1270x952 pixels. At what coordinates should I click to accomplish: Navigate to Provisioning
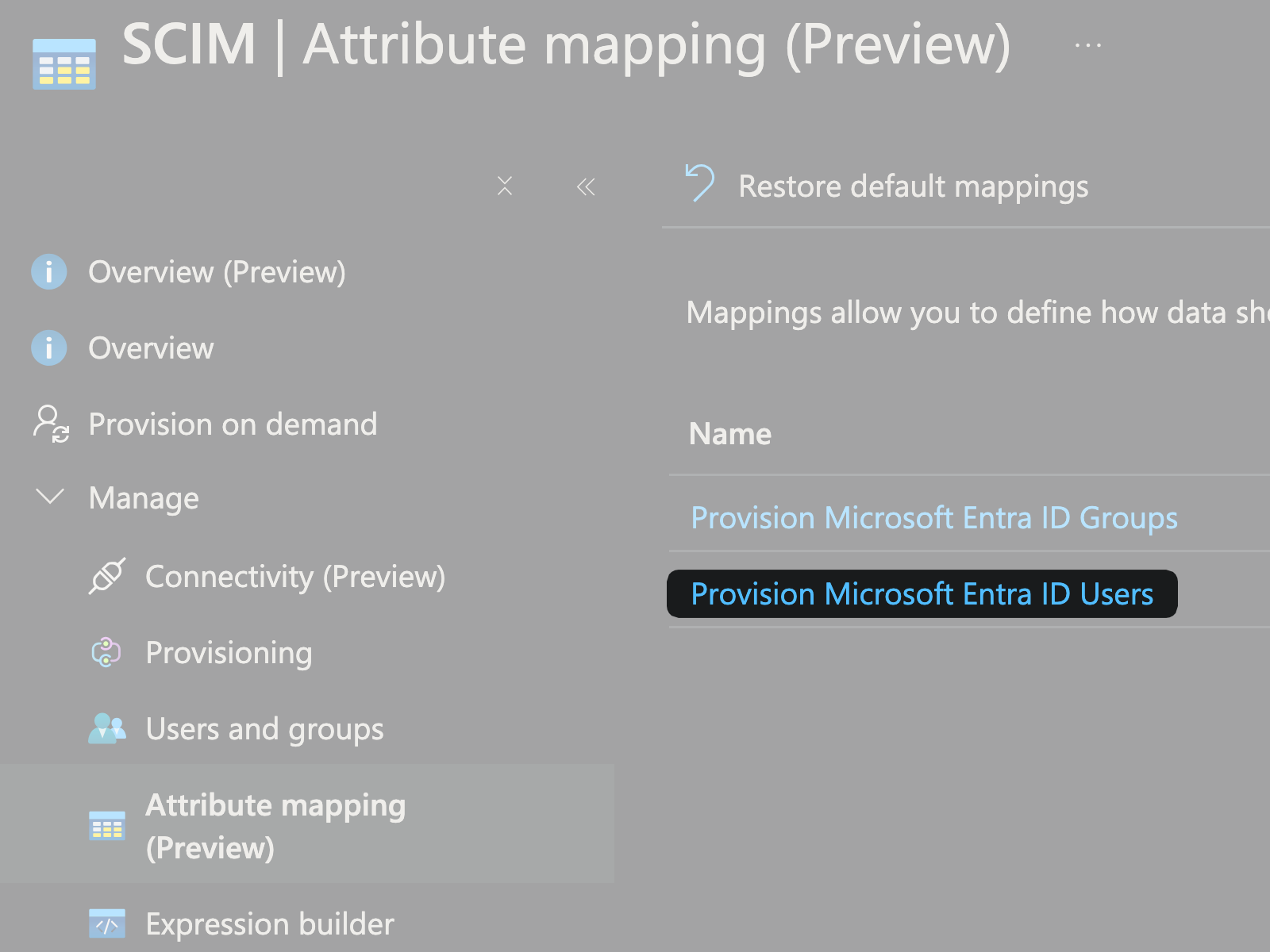[229, 653]
